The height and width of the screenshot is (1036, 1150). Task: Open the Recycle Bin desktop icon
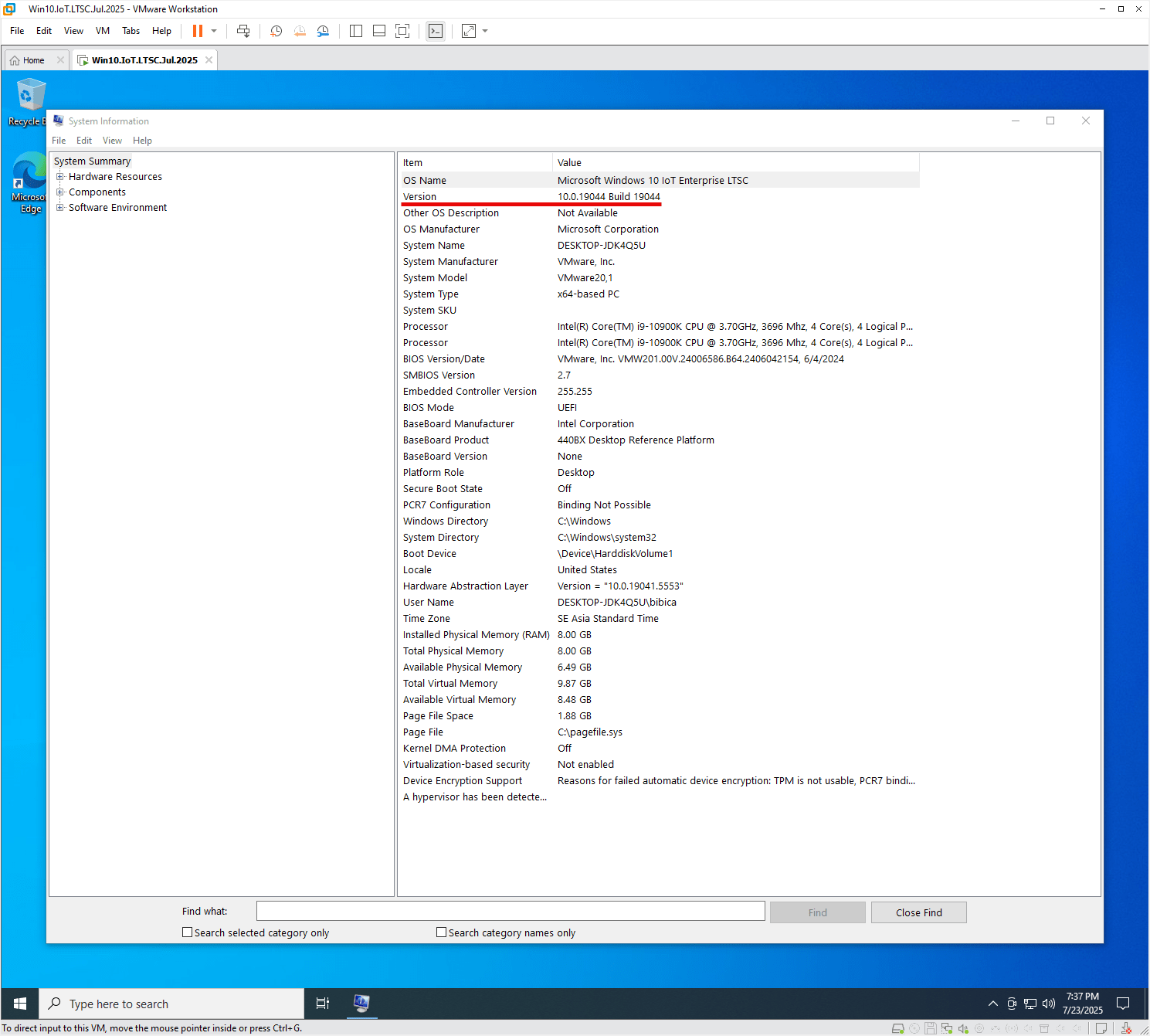(x=28, y=103)
